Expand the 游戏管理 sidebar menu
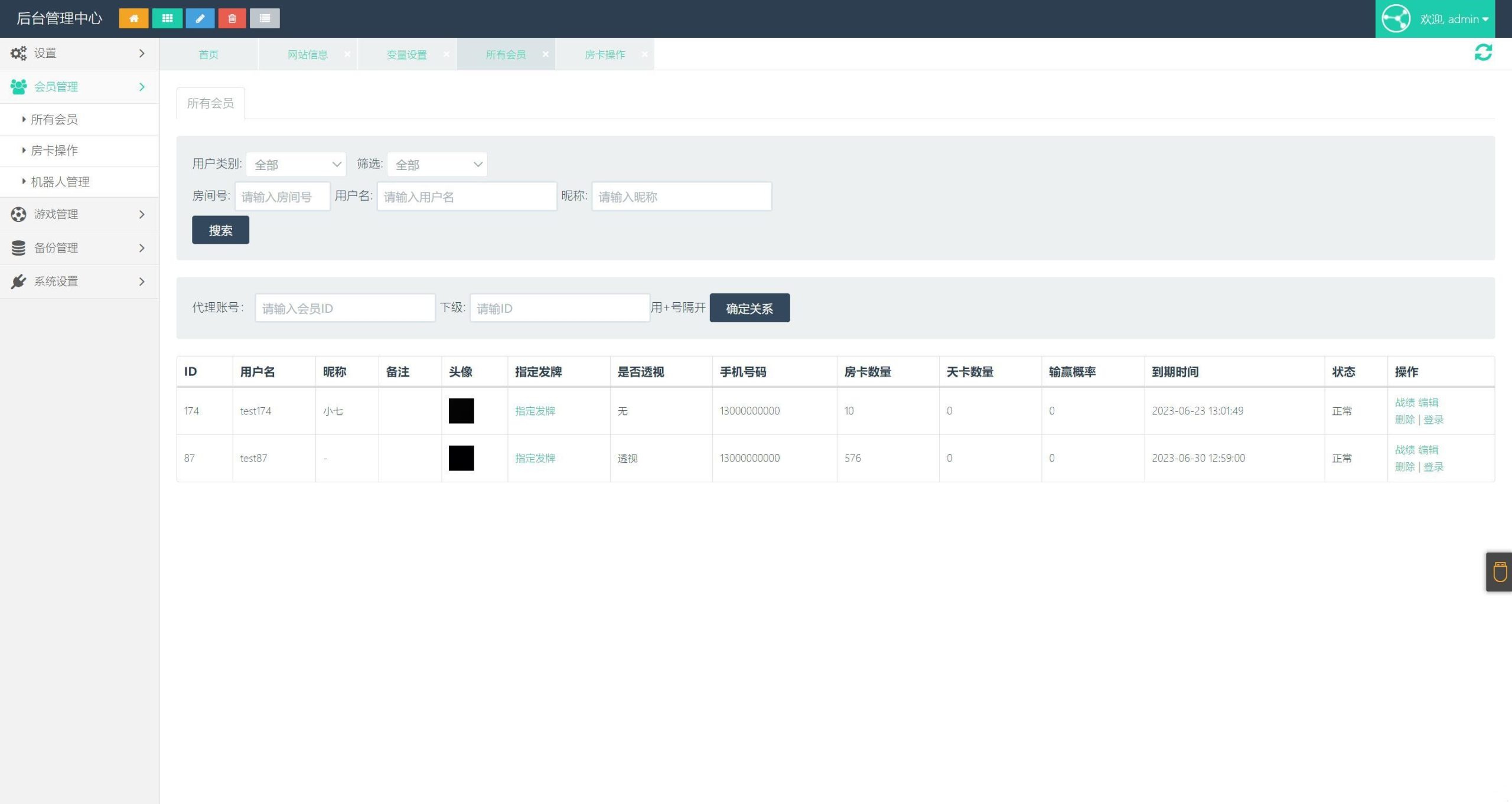The width and height of the screenshot is (1512, 804). click(79, 214)
